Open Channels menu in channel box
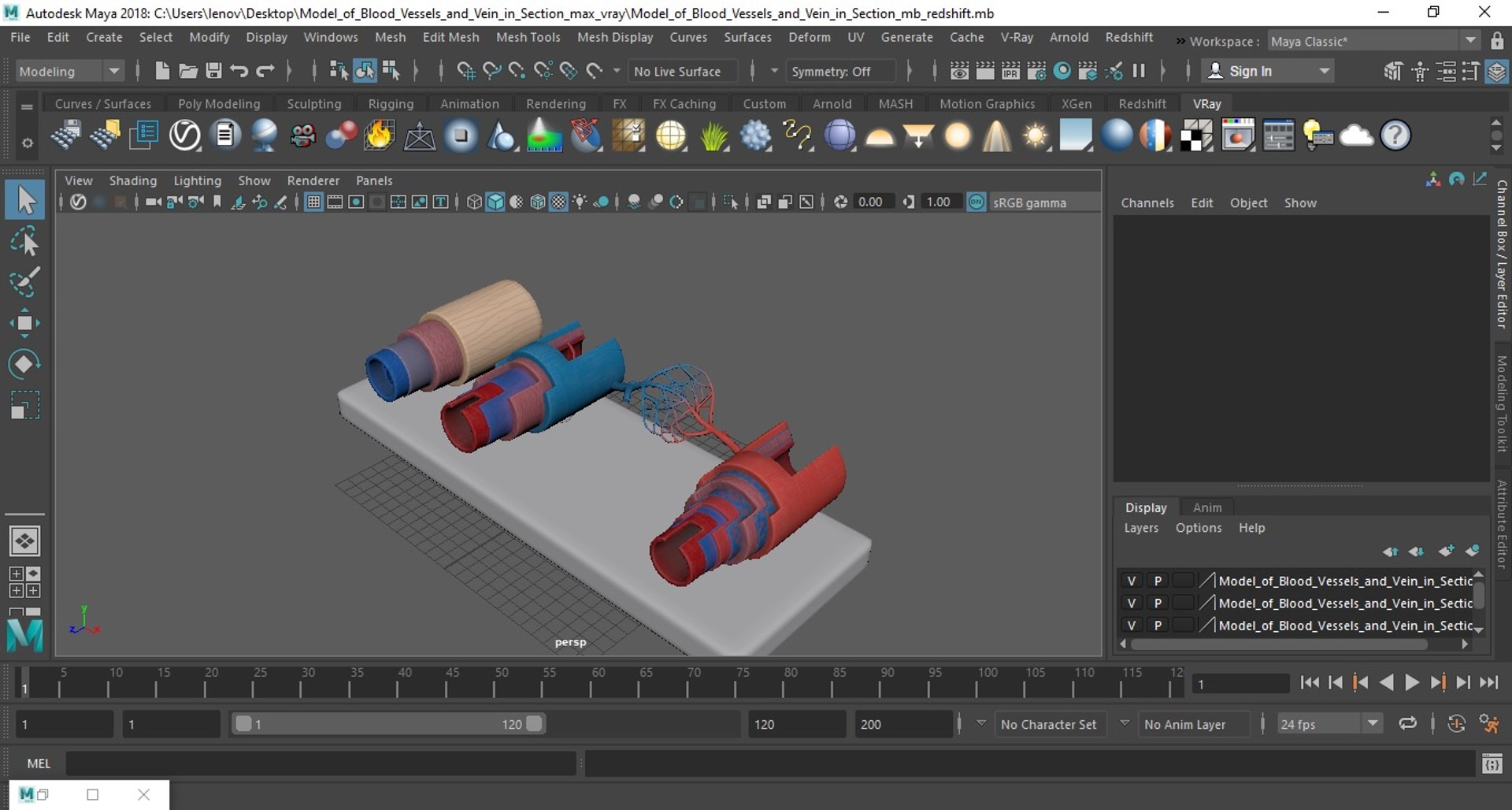1512x810 pixels. (x=1147, y=202)
